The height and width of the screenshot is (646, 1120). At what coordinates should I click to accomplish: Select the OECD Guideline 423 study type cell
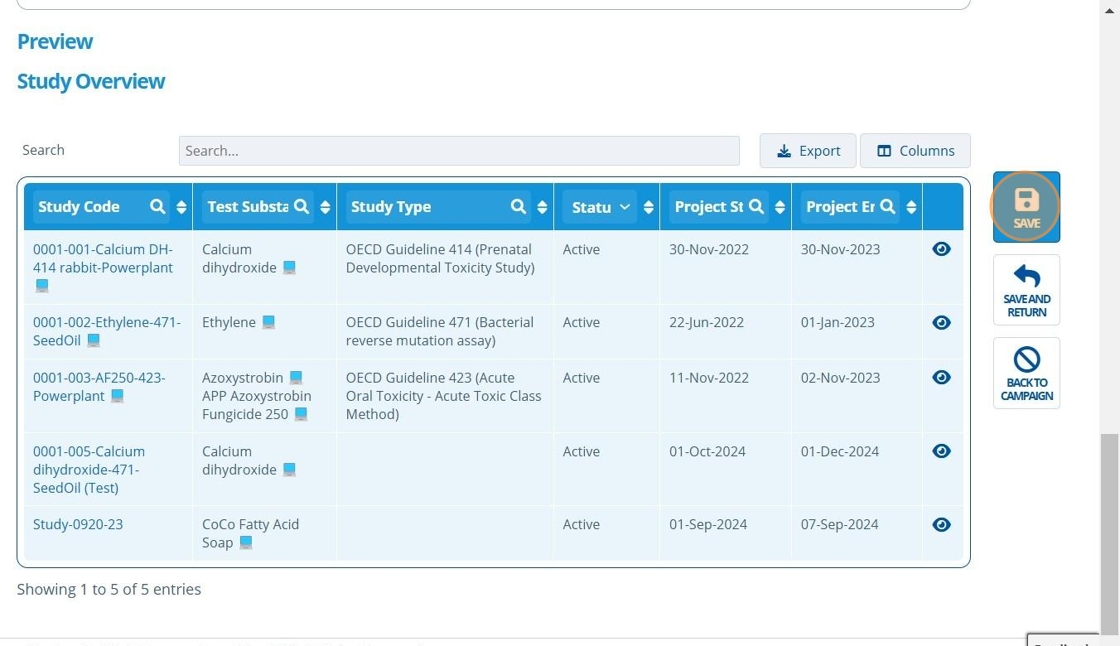coord(445,395)
